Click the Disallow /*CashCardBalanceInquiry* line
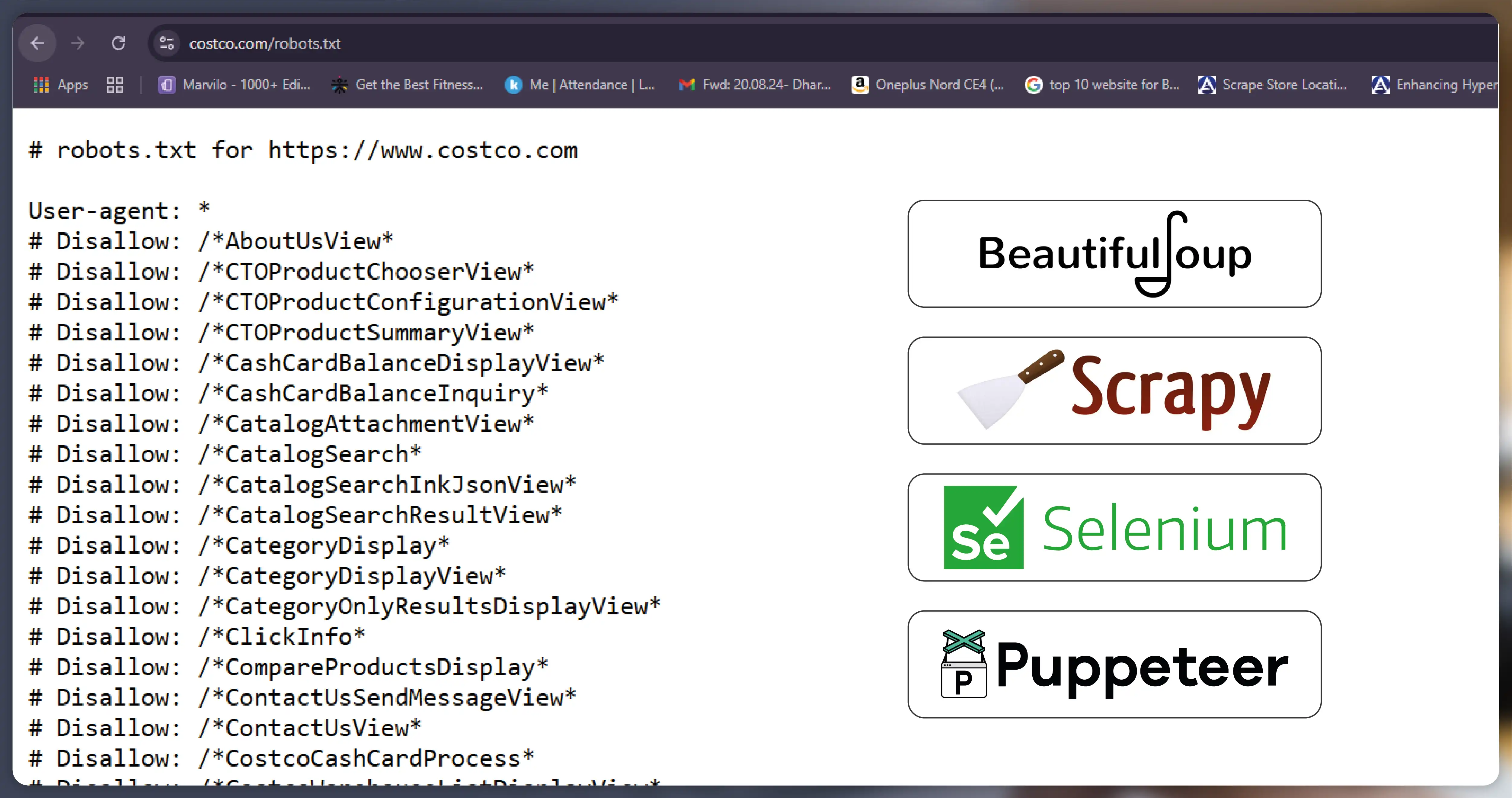The image size is (1512, 798). [288, 394]
